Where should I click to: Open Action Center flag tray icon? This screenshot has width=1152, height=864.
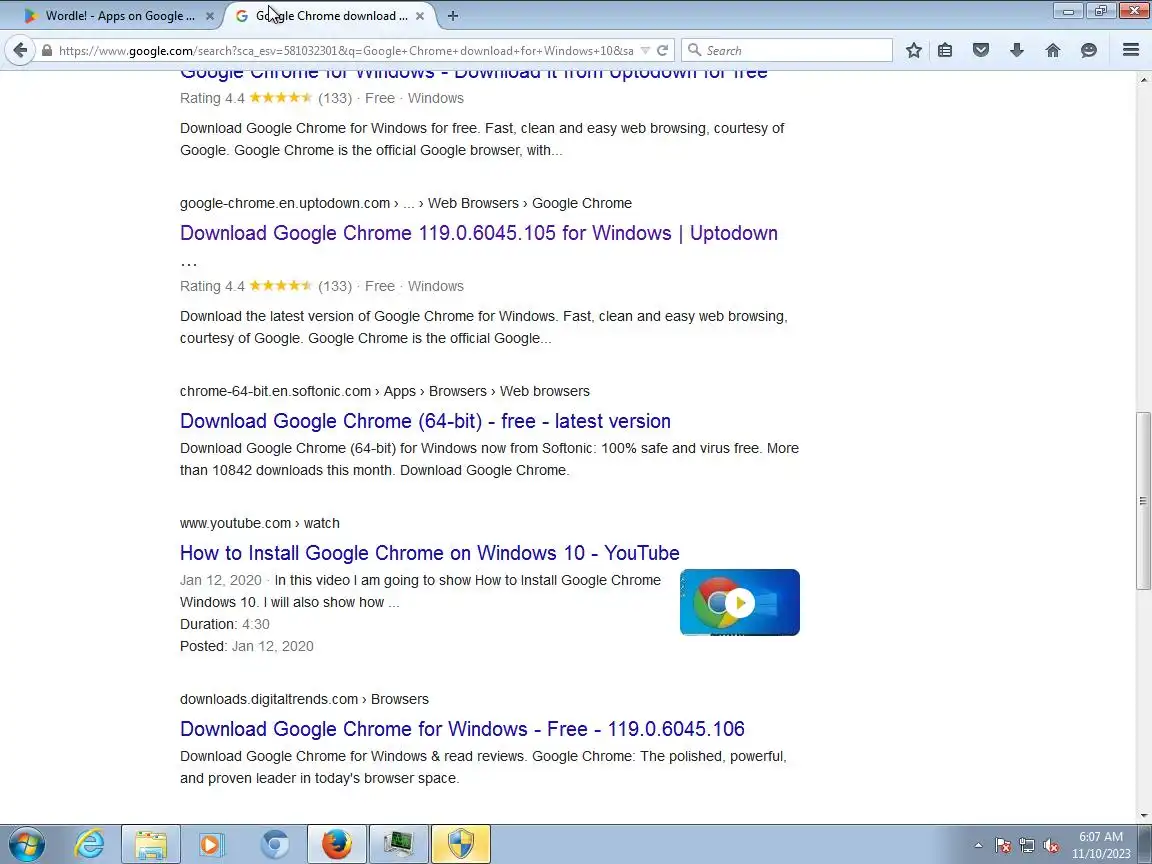pyautogui.click(x=1003, y=846)
